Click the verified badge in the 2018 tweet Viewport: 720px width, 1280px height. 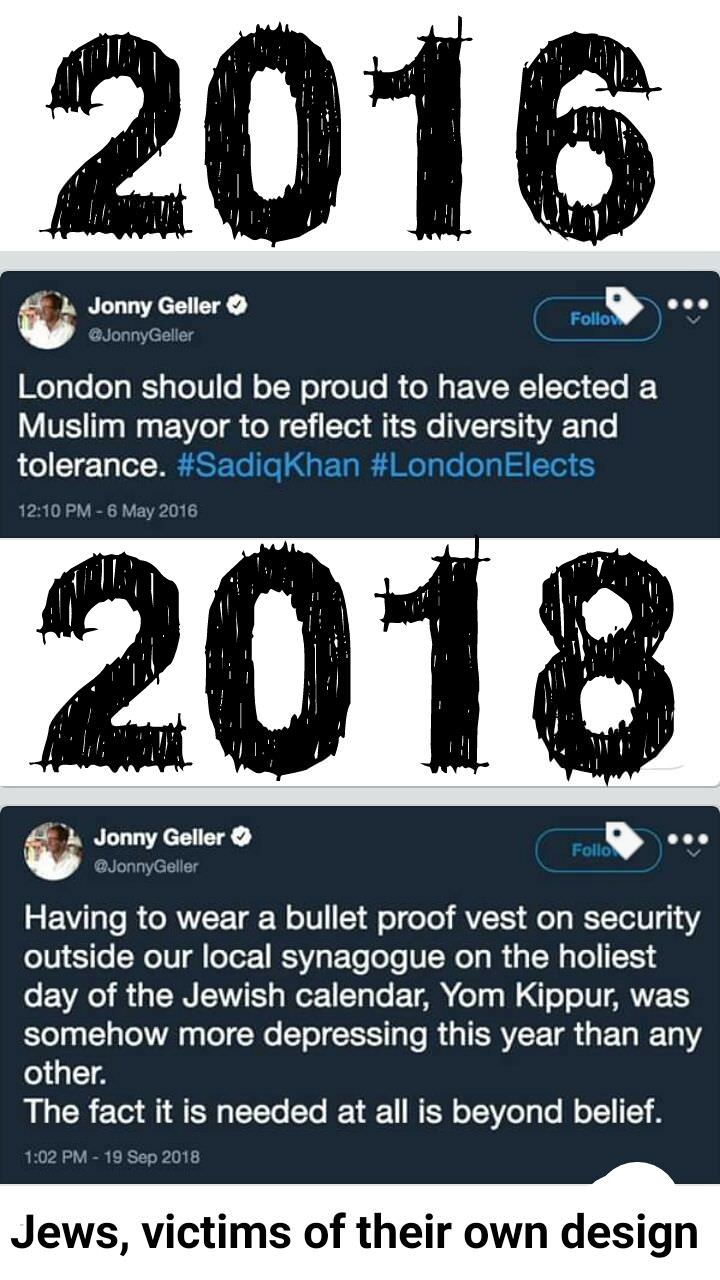(x=241, y=838)
